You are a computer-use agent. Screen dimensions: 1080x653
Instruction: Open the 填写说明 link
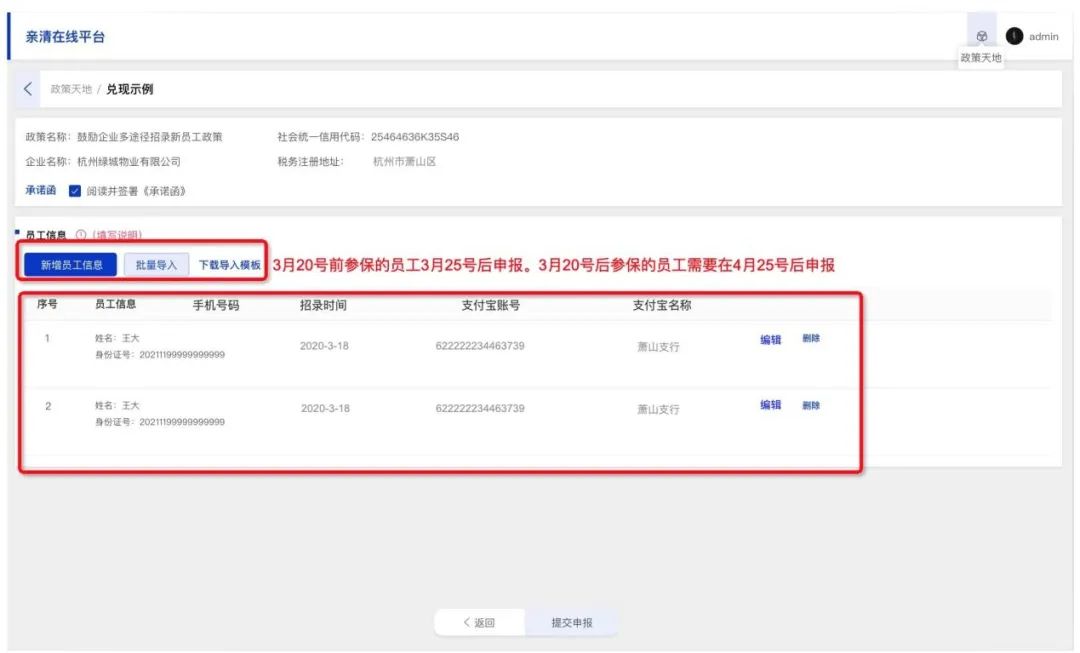click(x=117, y=235)
